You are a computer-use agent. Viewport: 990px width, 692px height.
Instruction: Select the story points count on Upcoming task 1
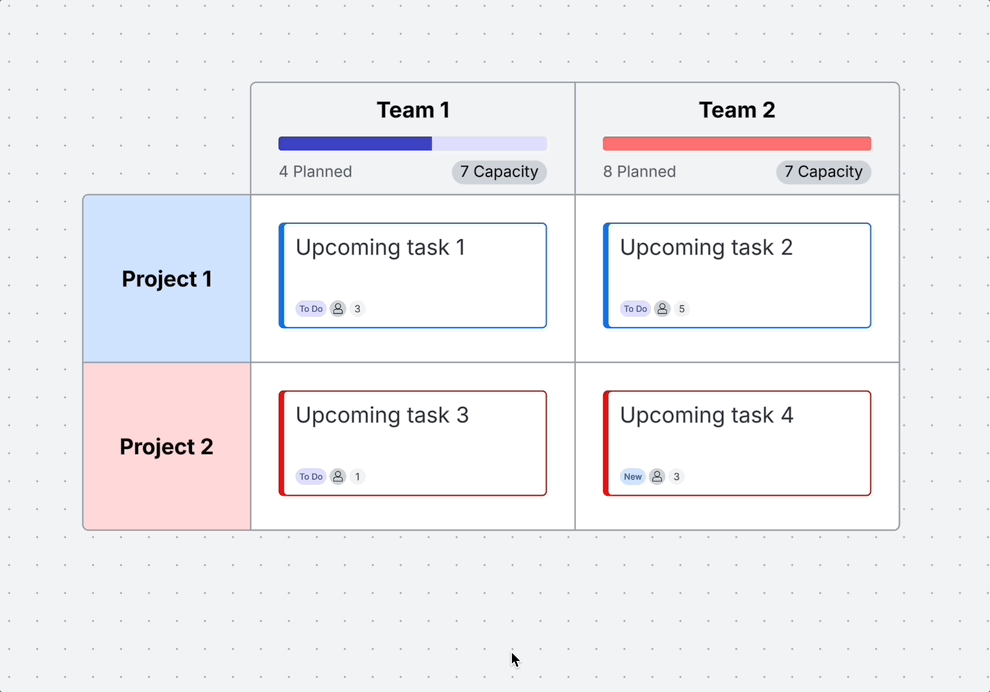click(x=357, y=309)
